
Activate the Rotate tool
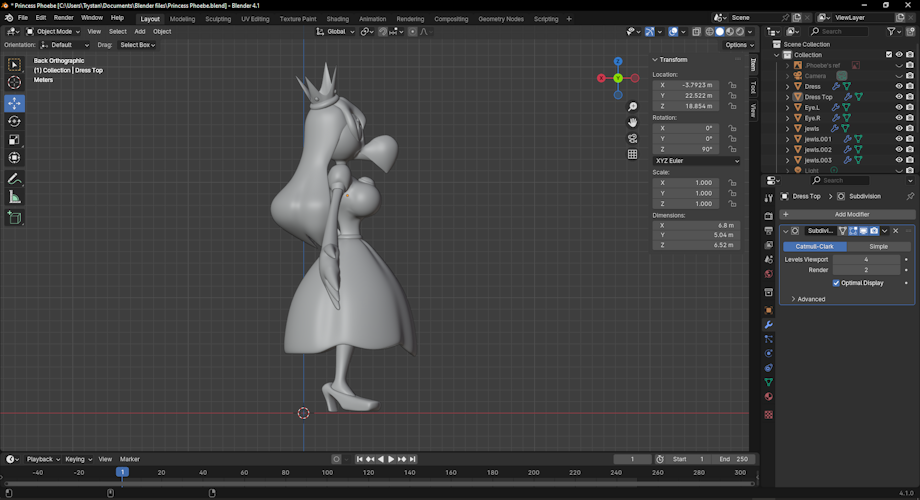point(15,121)
